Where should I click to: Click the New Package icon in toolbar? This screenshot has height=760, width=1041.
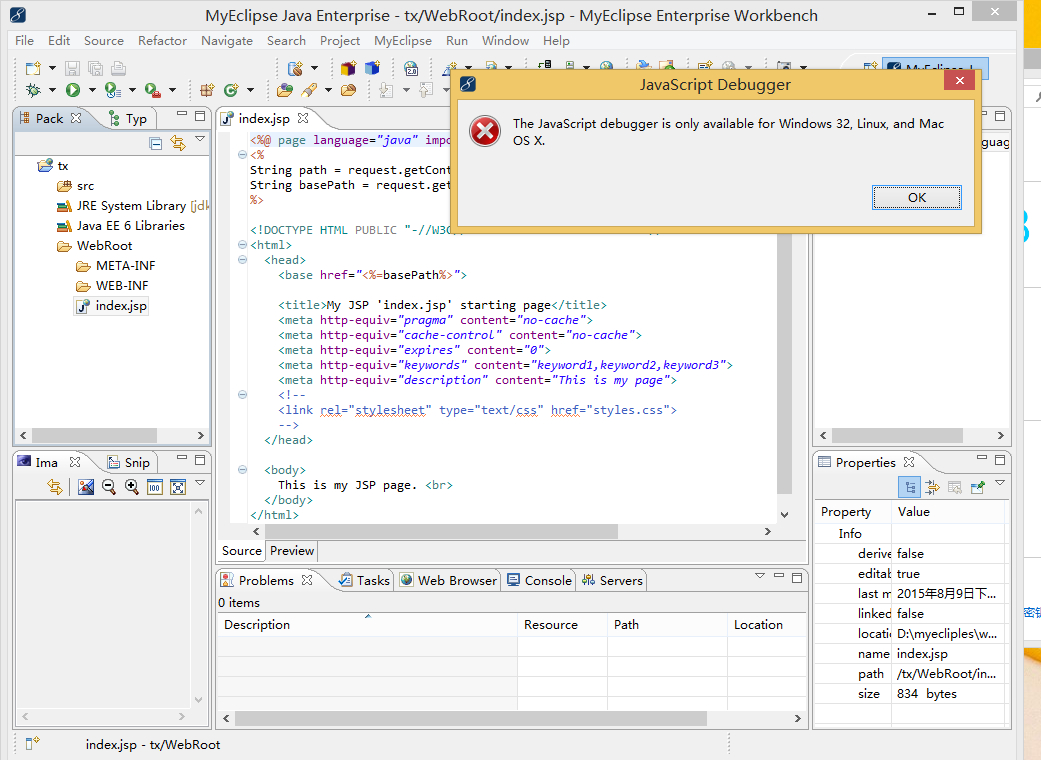207,90
